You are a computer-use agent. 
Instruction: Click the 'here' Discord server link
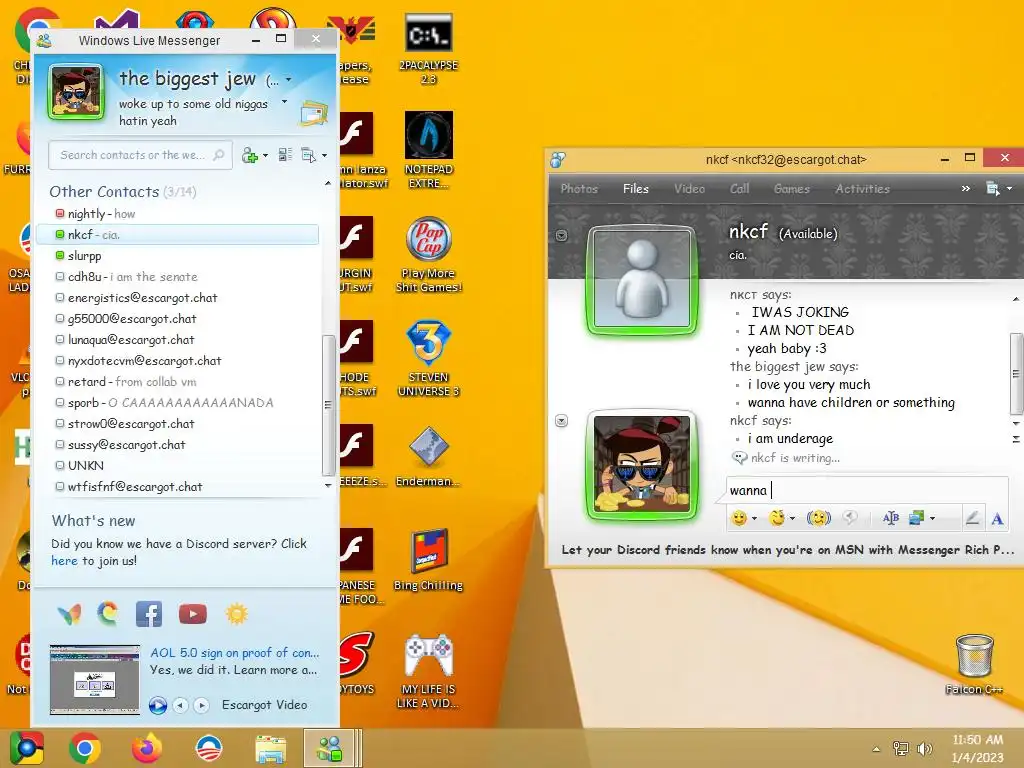[64, 561]
